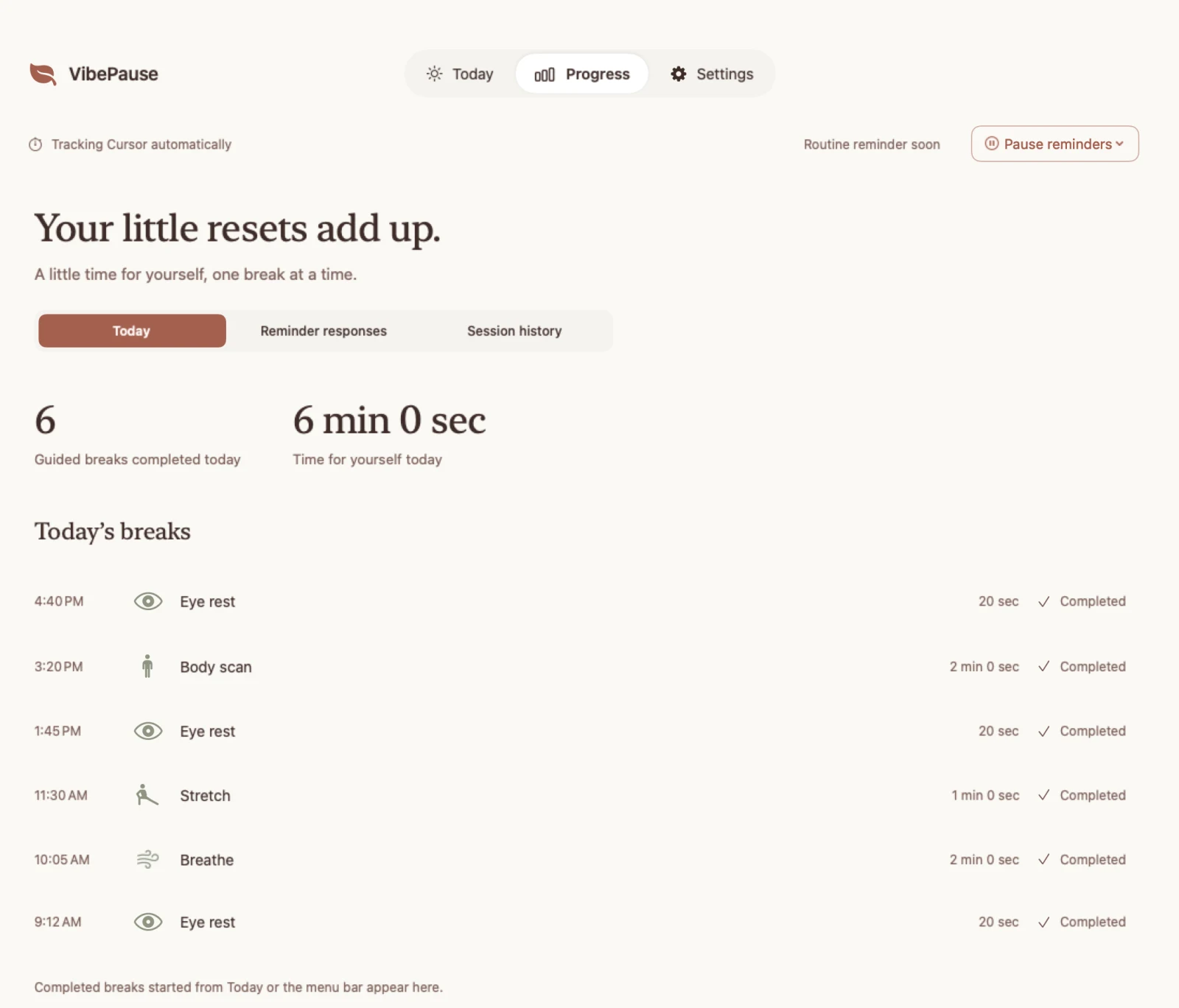Open the Settings tab
This screenshot has width=1179, height=1008.
coord(712,74)
